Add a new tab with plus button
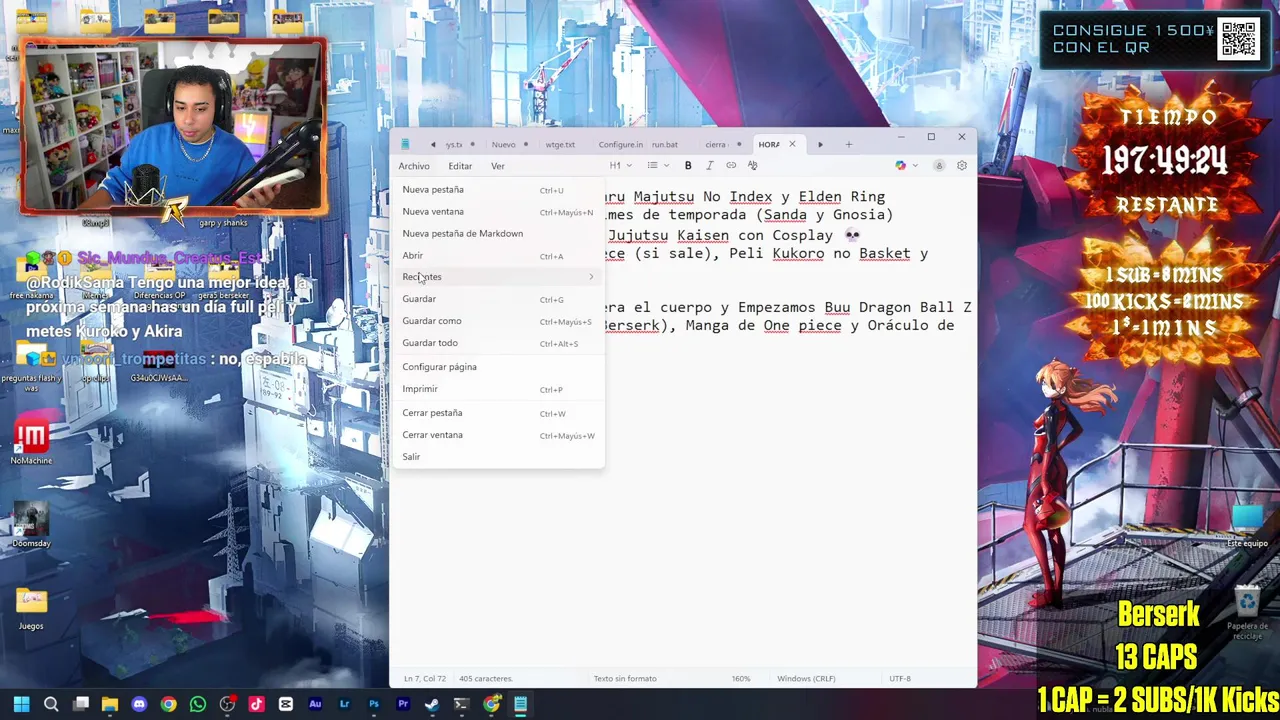 849,145
